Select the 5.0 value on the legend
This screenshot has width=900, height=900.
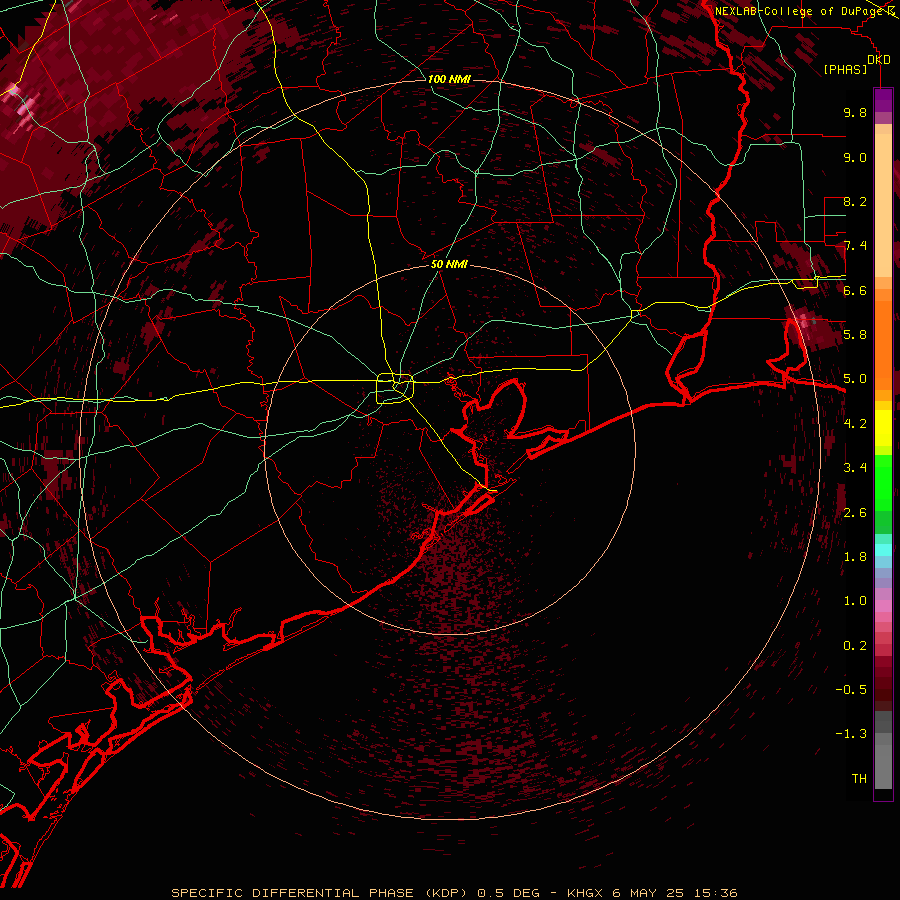pyautogui.click(x=855, y=379)
